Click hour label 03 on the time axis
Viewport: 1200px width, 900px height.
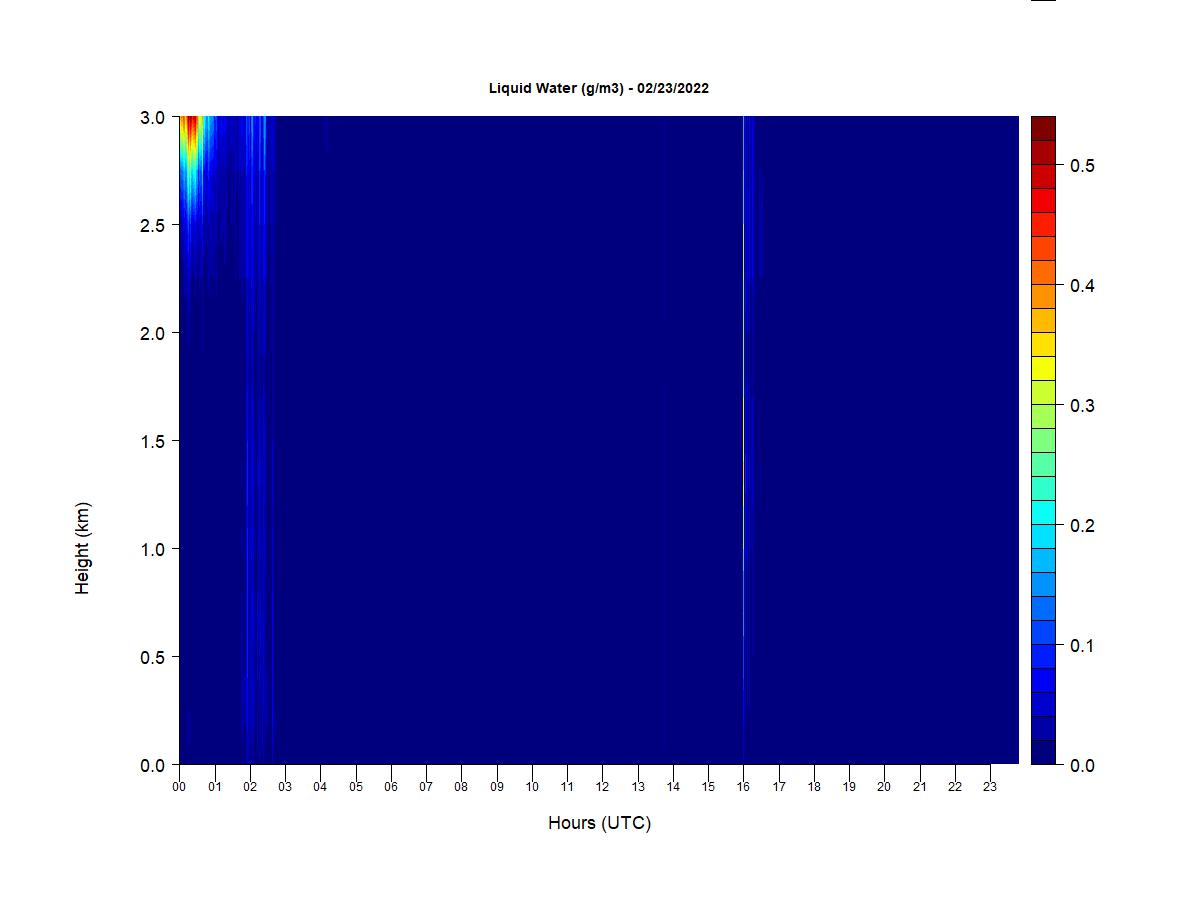[285, 786]
